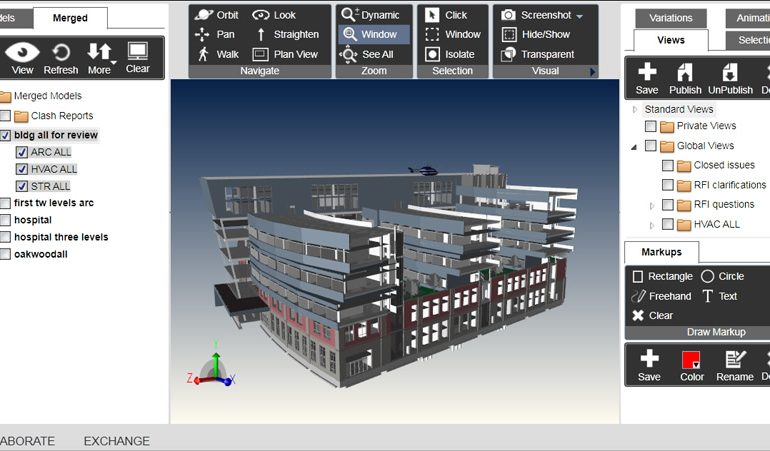This screenshot has height=451, width=770.
Task: Select the Orbit navigation tool
Action: 216,15
